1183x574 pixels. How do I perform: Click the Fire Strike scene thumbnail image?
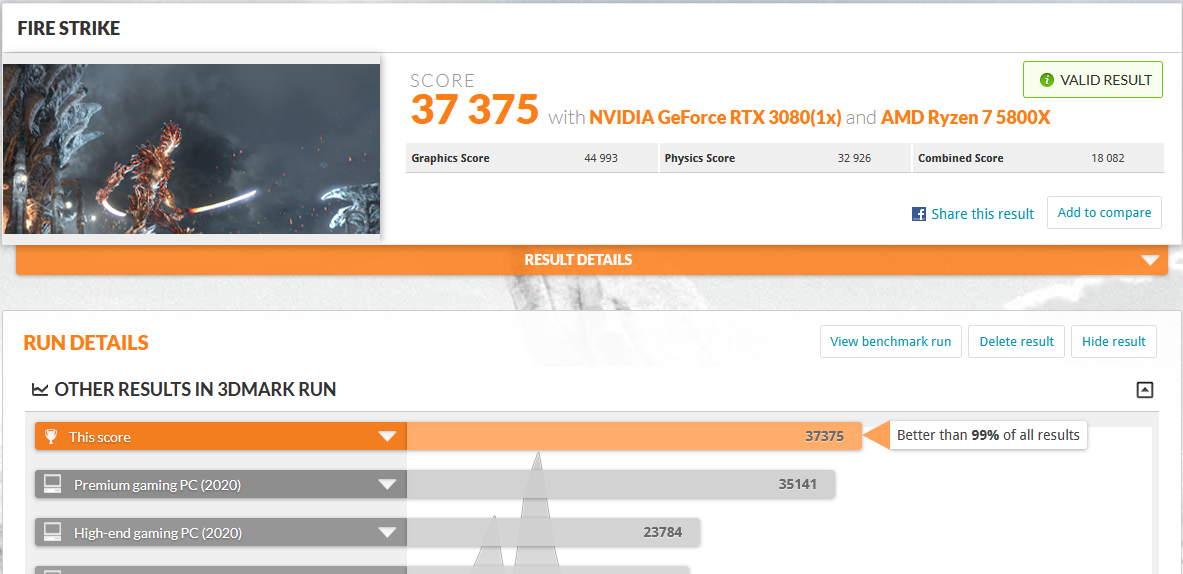pyautogui.click(x=192, y=149)
